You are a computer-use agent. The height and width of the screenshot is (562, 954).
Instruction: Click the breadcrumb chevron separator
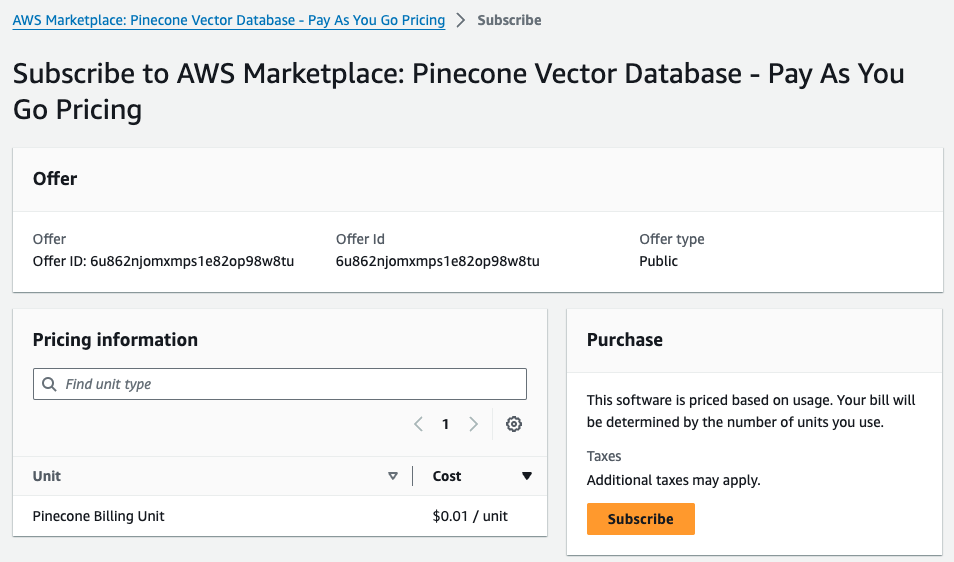461,20
